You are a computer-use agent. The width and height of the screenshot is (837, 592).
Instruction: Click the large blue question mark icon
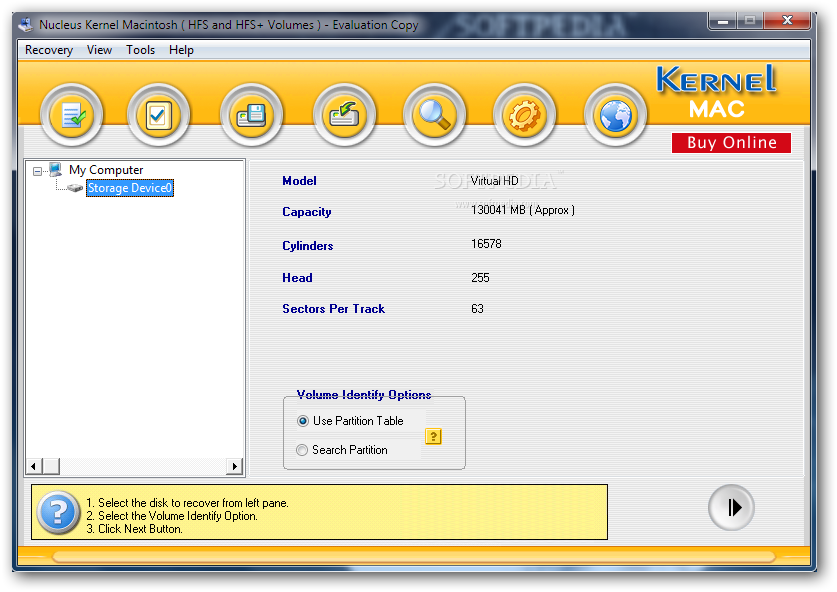[58, 512]
